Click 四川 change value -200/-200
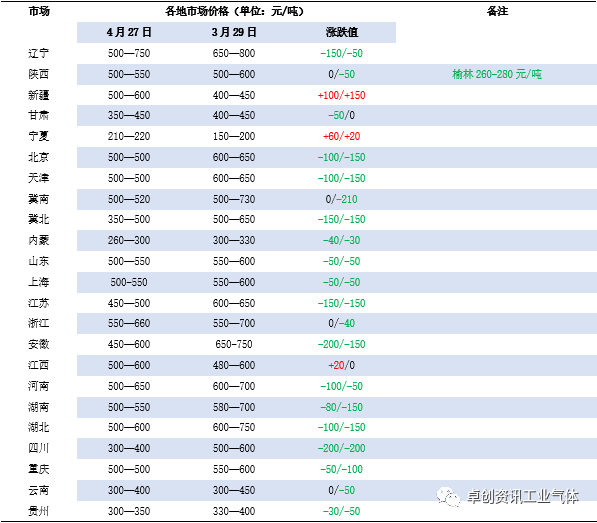 (342, 448)
